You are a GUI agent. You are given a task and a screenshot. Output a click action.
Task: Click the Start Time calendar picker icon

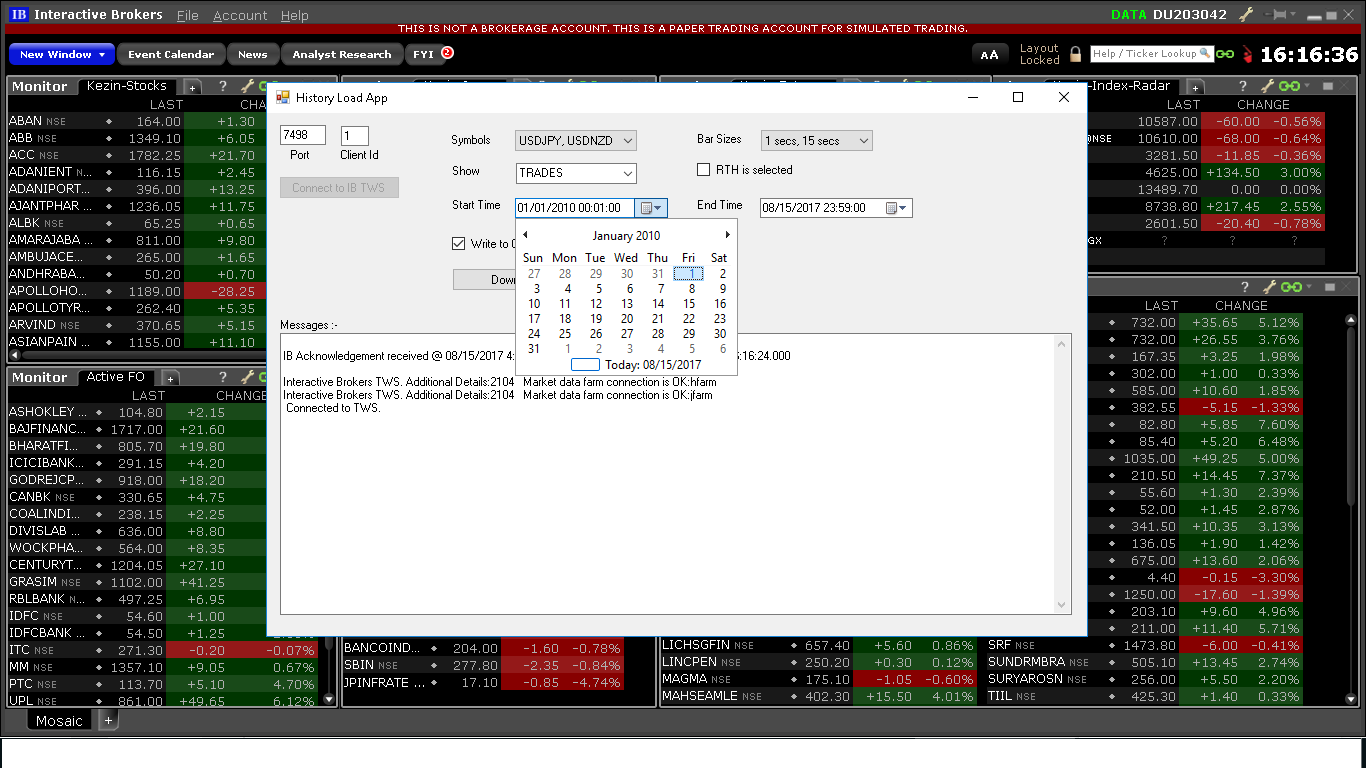(651, 208)
